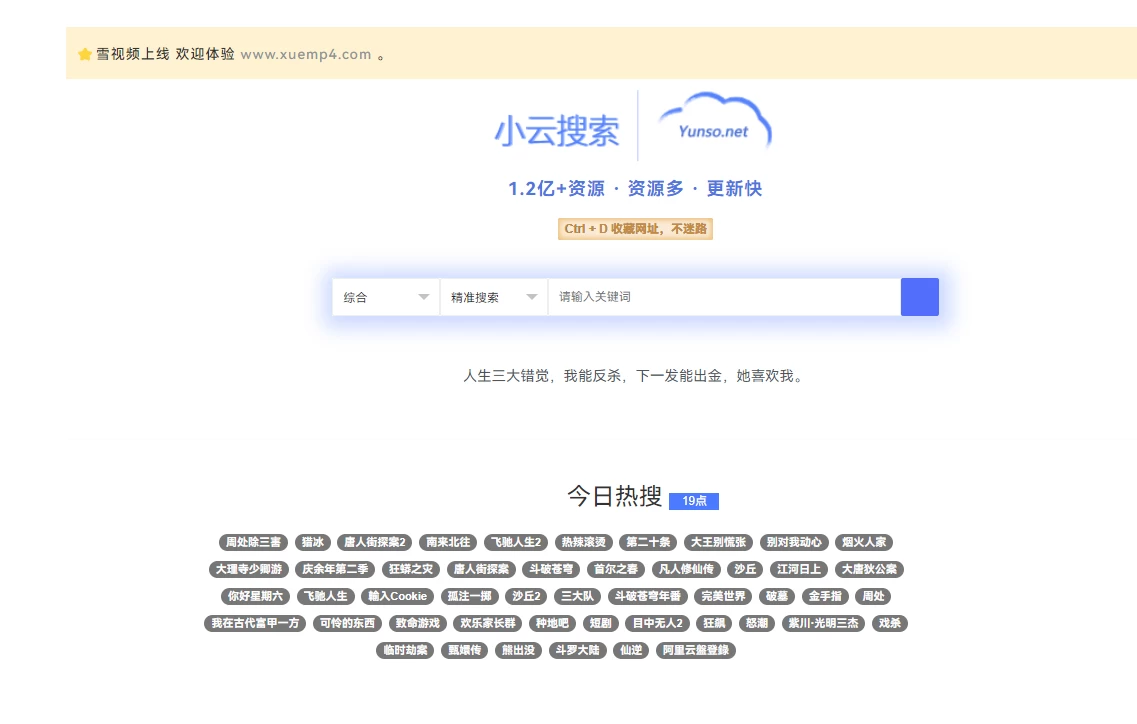
Task: Click the blue search button
Action: tap(918, 296)
